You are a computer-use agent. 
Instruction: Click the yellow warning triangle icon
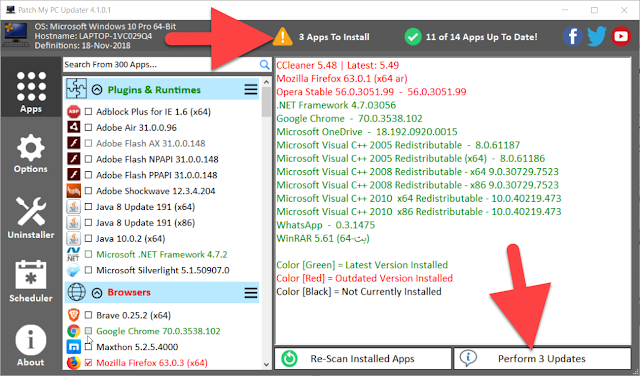[282, 36]
